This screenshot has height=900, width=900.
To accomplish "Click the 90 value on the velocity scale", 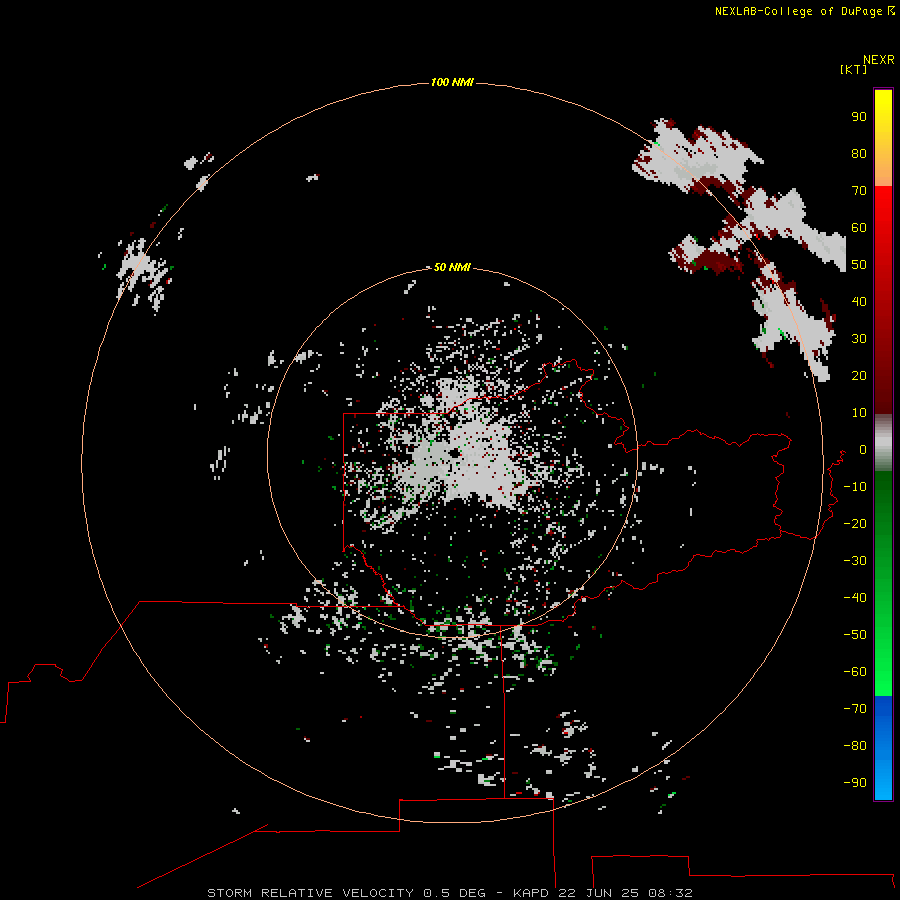I will tap(859, 117).
